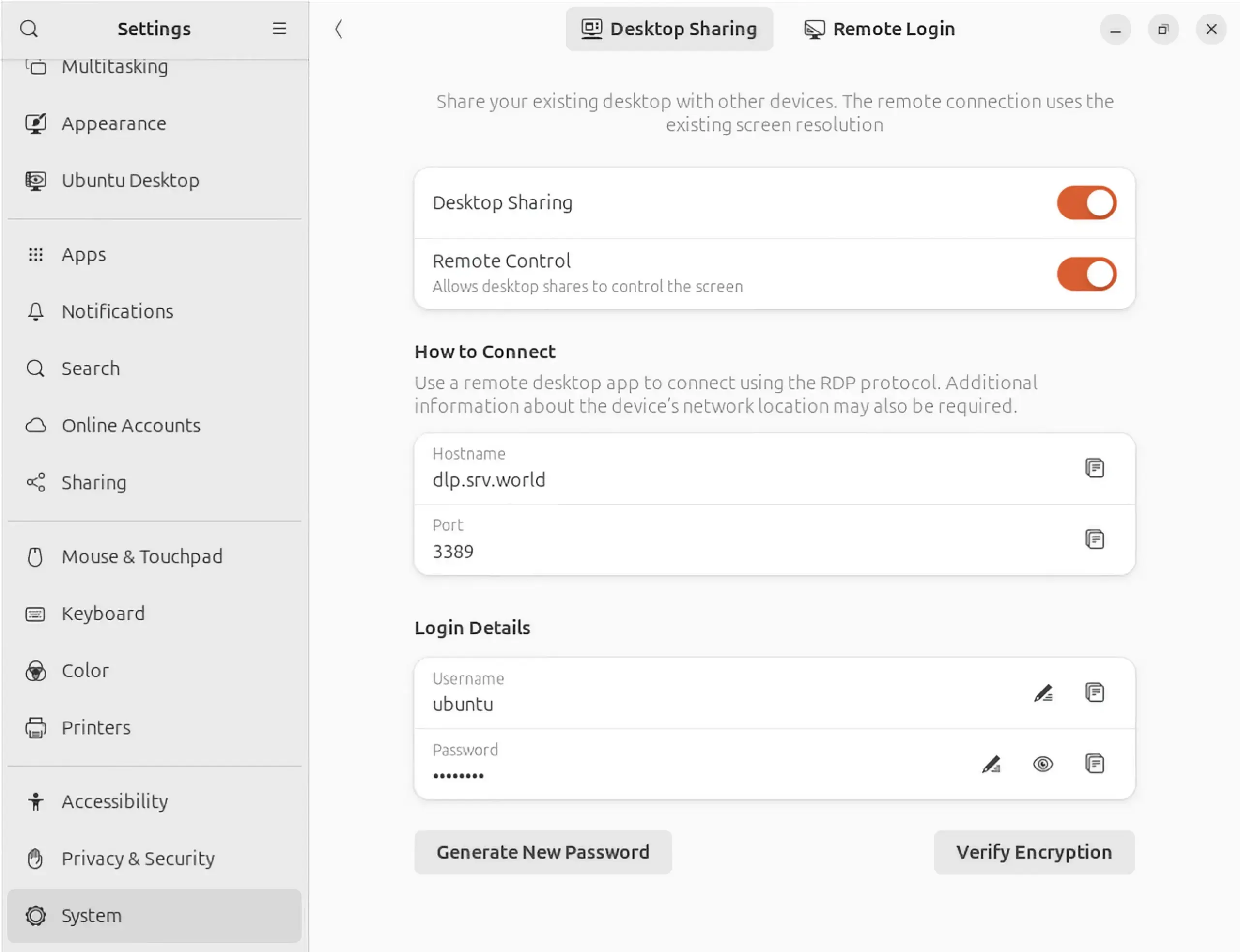Open the Settings search magnifier icon

click(29, 29)
